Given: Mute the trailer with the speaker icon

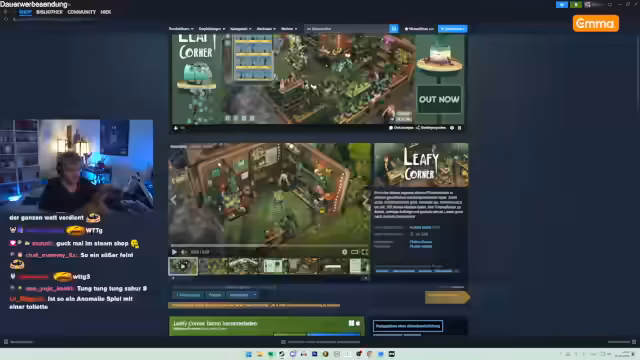Looking at the screenshot, I should 184,252.
